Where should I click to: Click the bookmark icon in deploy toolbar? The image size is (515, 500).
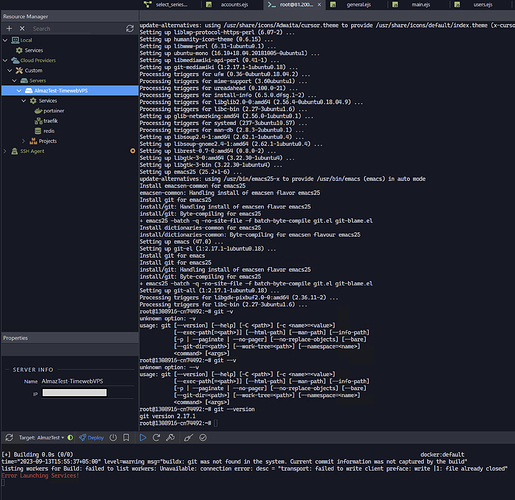click(126, 438)
